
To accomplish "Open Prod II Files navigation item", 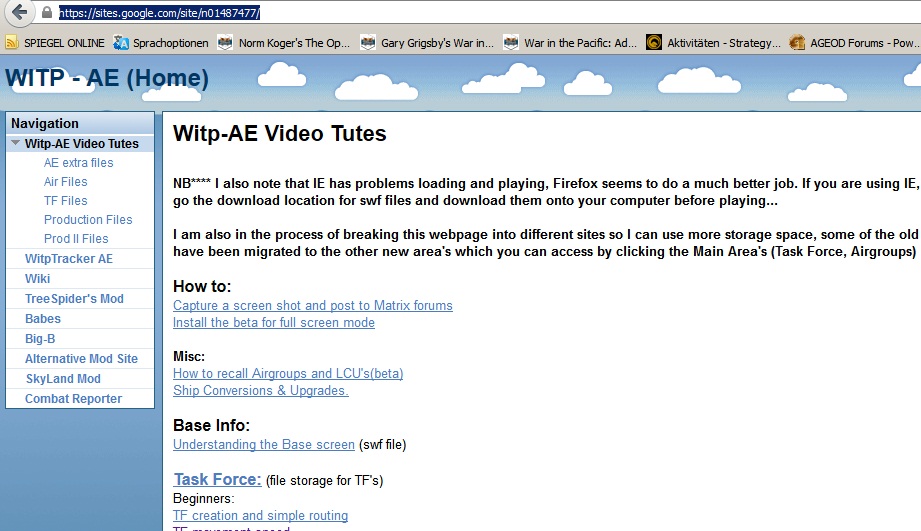I will coord(76,238).
